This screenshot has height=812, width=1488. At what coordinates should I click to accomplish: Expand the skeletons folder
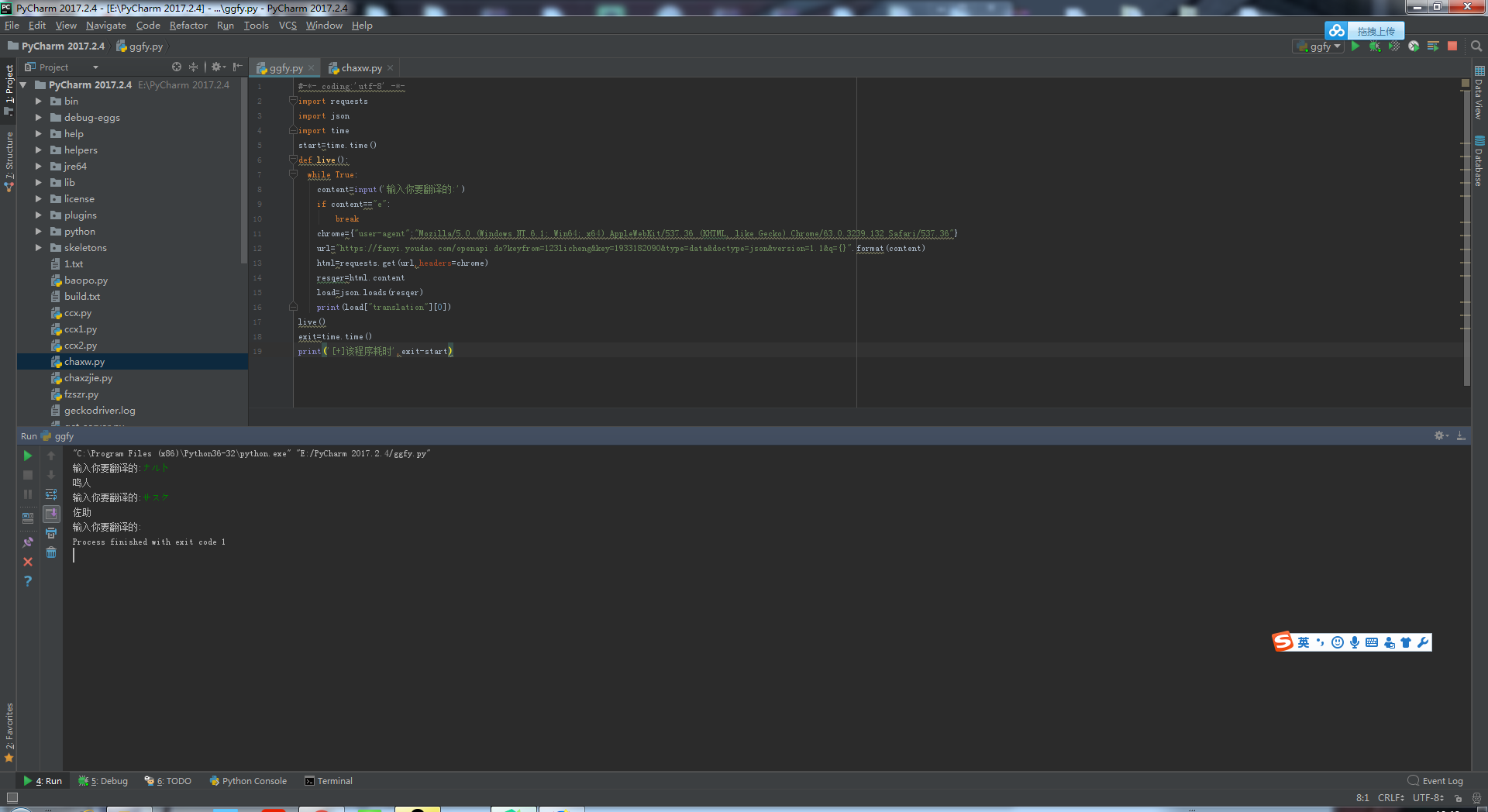coord(38,248)
